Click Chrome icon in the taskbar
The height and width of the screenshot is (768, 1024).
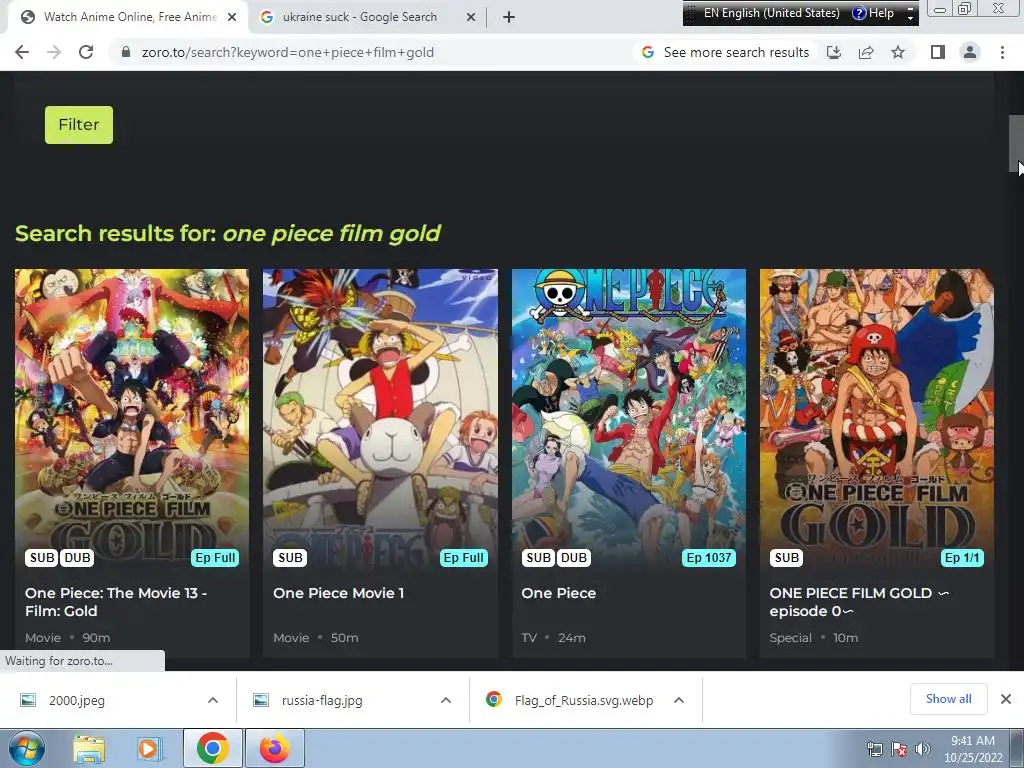tap(212, 748)
